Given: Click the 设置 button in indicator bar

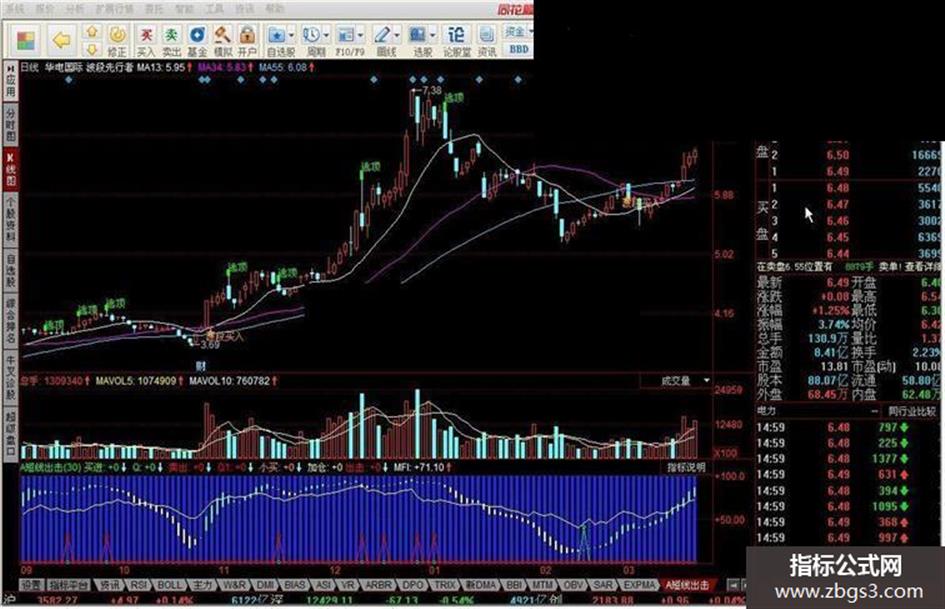Looking at the screenshot, I should 31,585.
